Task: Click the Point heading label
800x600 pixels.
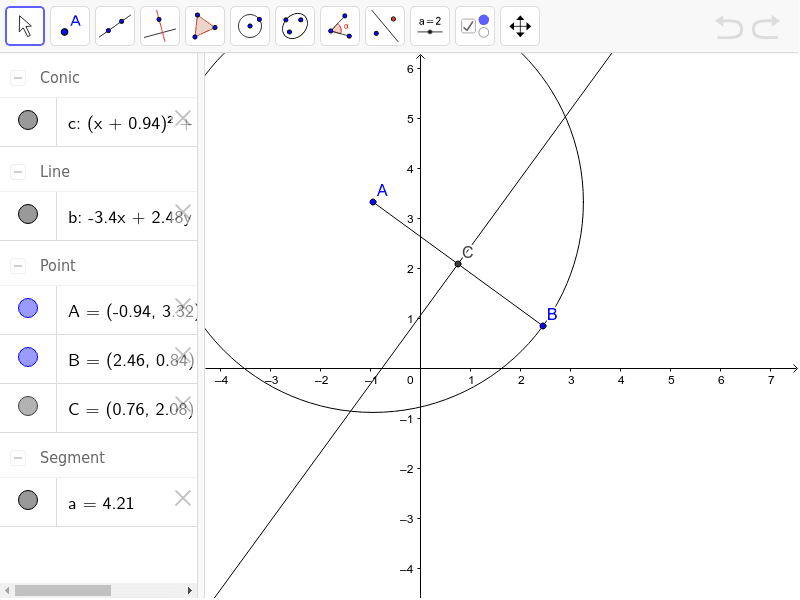Action: pyautogui.click(x=58, y=265)
